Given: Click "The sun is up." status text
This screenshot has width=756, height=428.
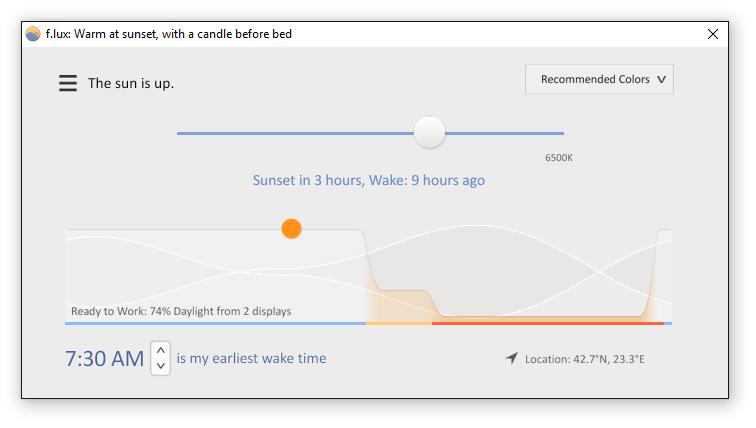Looking at the screenshot, I should point(131,83).
